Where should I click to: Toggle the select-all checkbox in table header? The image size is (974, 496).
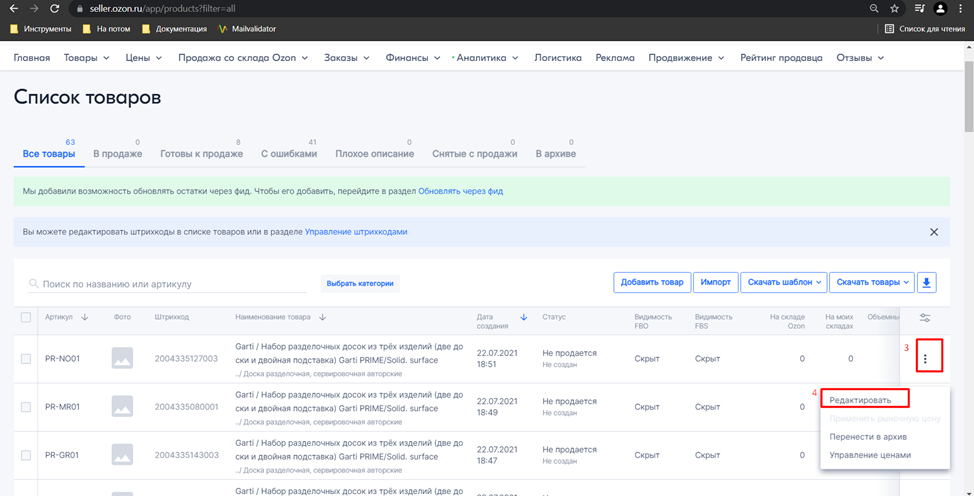click(x=25, y=318)
